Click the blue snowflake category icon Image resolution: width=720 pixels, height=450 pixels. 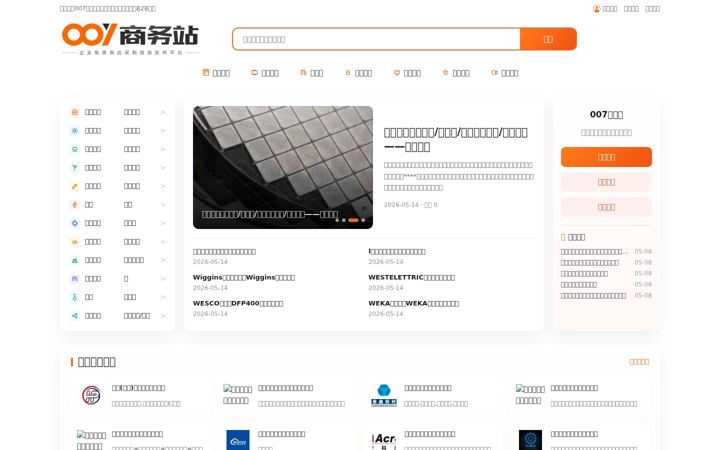coord(75,131)
